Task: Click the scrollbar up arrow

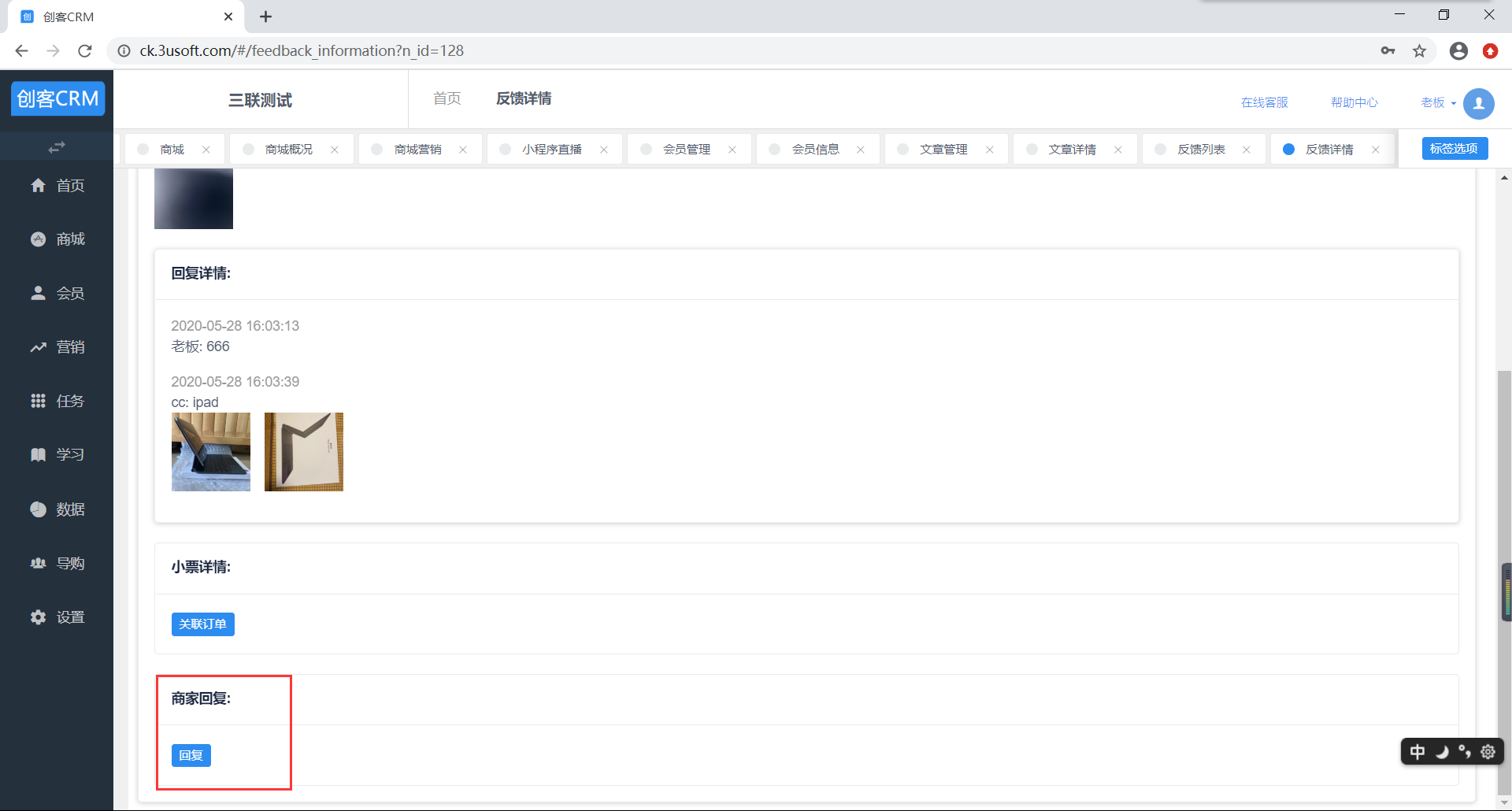Action: click(x=1504, y=178)
